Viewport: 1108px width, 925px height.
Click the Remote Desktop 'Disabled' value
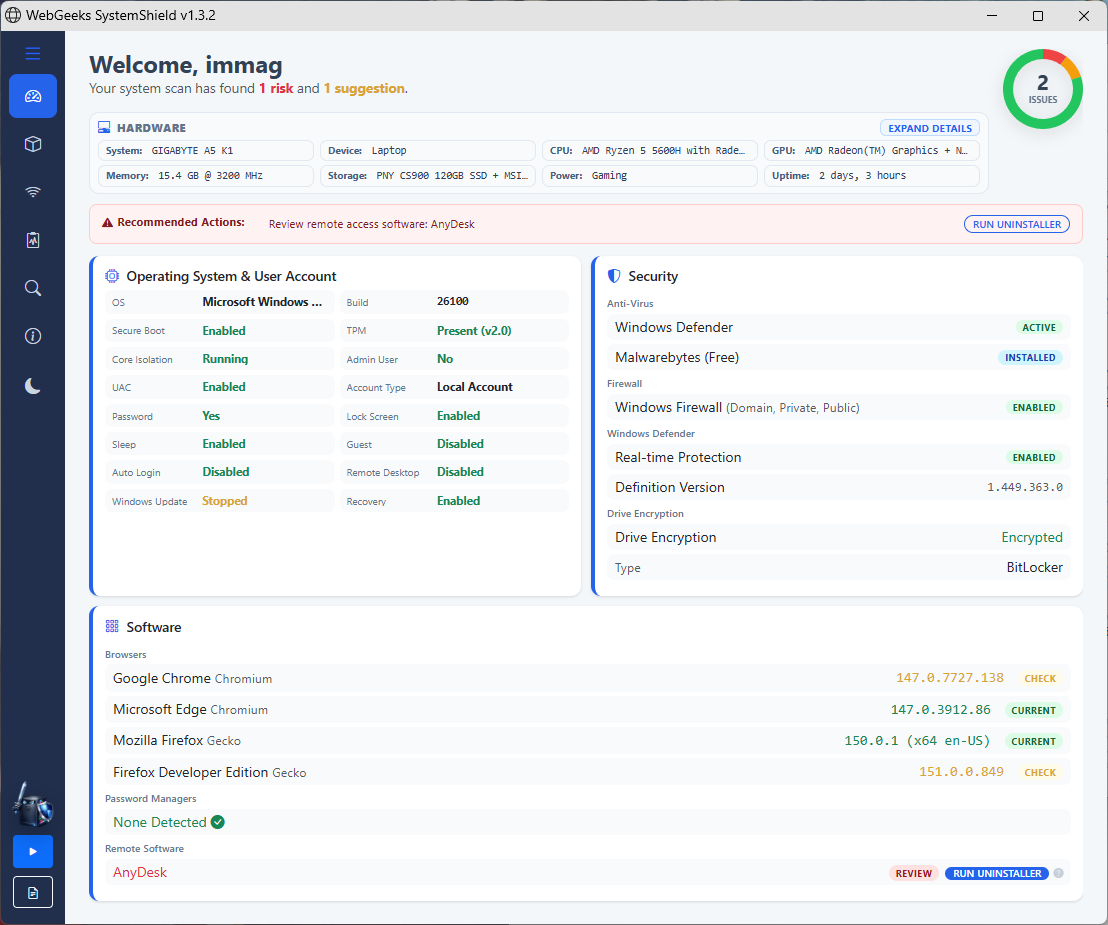pos(460,472)
